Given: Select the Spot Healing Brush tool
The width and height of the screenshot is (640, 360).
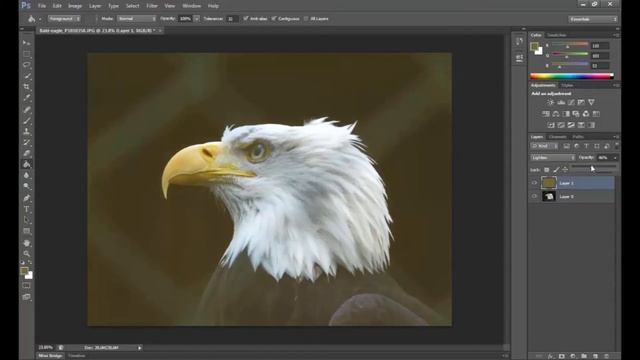Looking at the screenshot, I should (x=27, y=109).
